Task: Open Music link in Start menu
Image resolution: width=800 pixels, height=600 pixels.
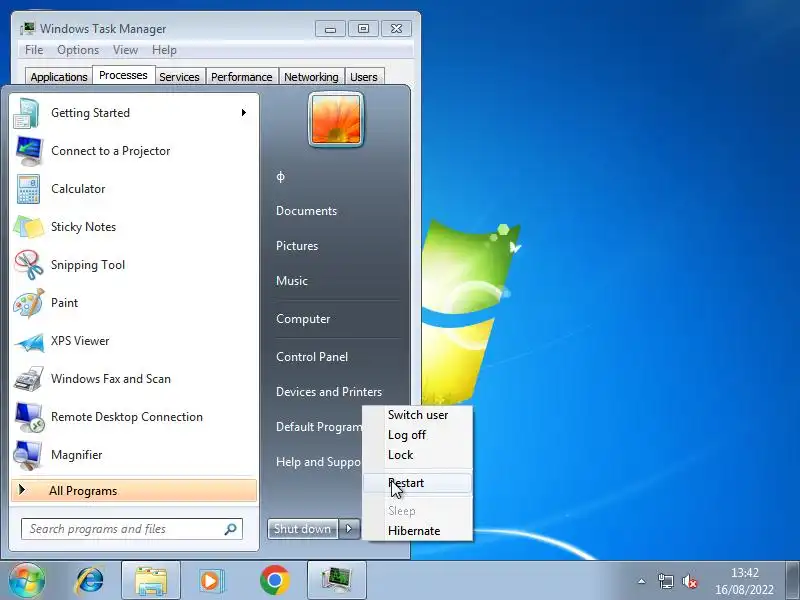Action: 292,281
